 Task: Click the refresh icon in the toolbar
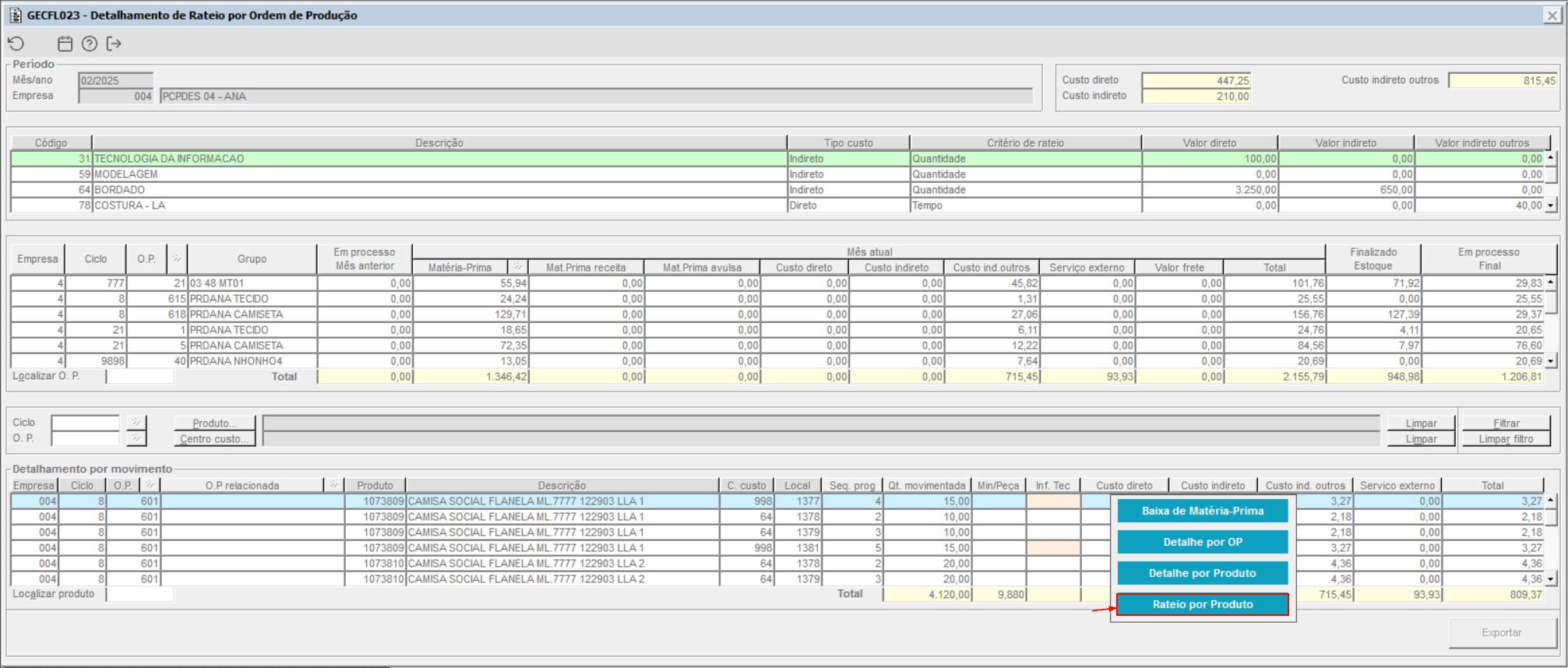[x=16, y=44]
